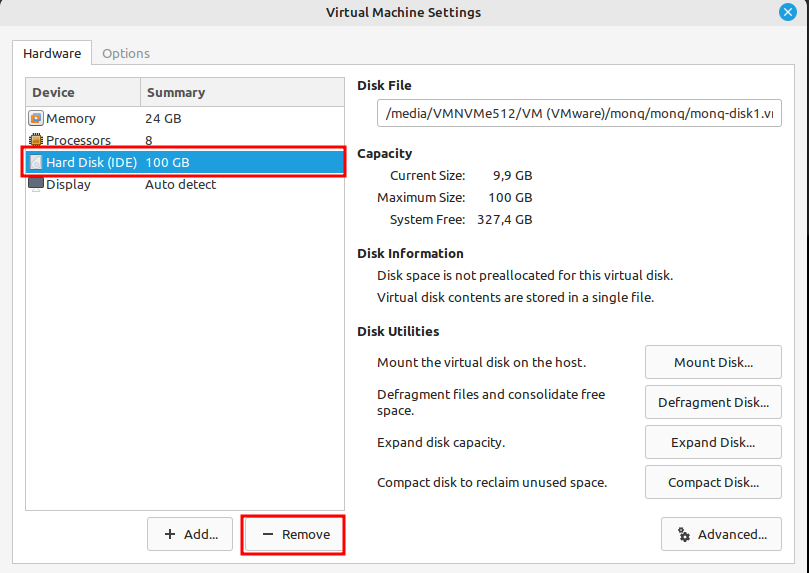Close the Virtual Machine Settings dialog
Viewport: 809px width, 573px height.
pos(788,12)
